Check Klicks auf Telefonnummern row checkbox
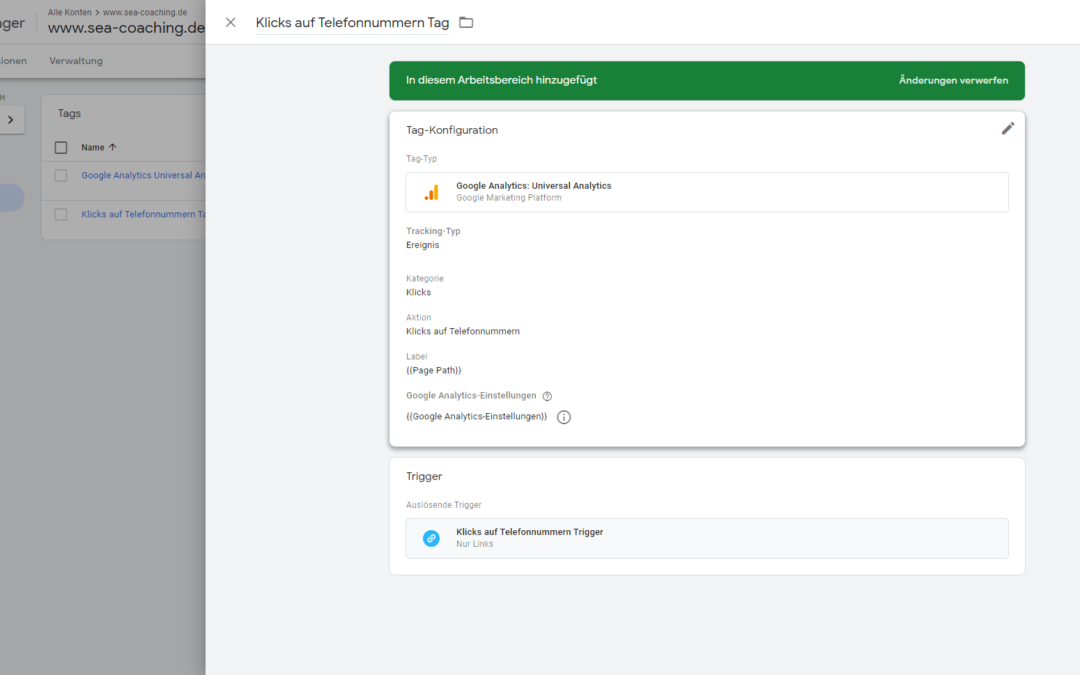 (x=61, y=214)
